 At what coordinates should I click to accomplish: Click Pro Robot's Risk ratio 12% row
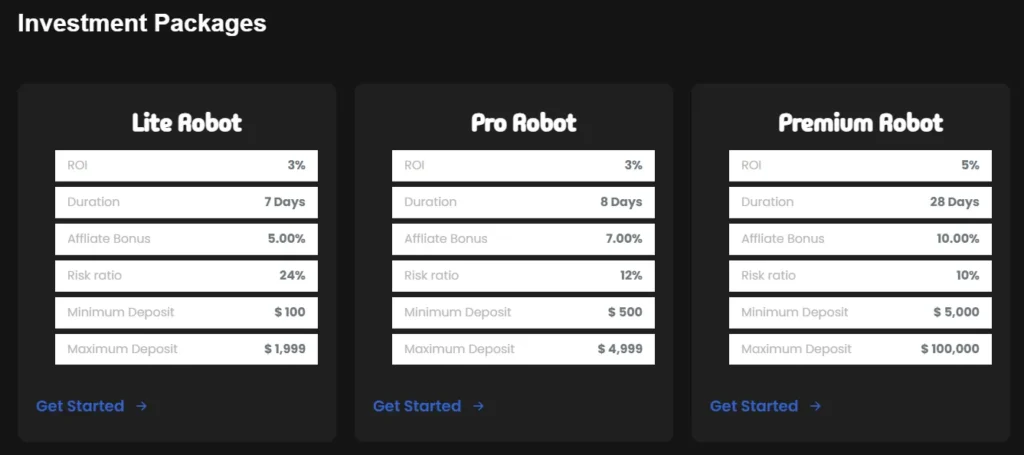(523, 275)
